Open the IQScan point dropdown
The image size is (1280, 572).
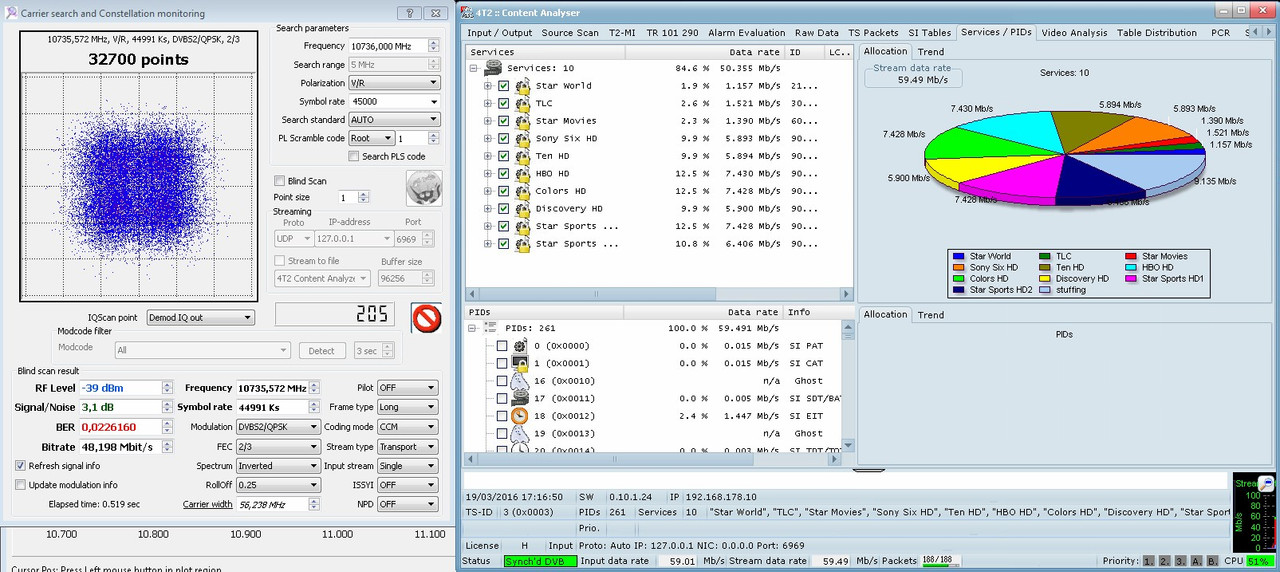(x=200, y=317)
